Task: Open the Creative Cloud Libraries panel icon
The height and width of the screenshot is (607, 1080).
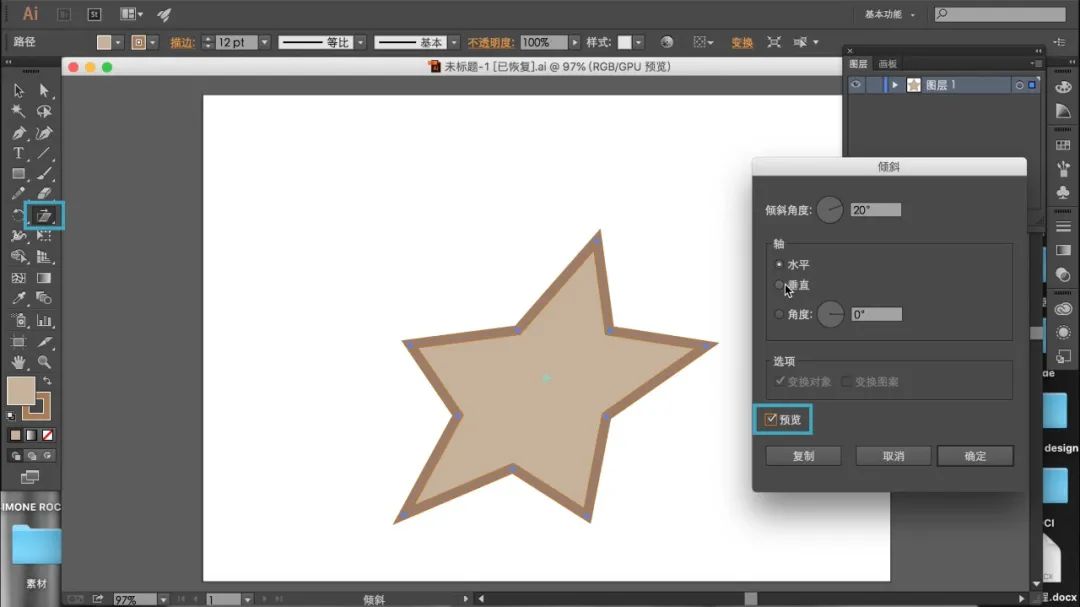Action: tap(1063, 309)
